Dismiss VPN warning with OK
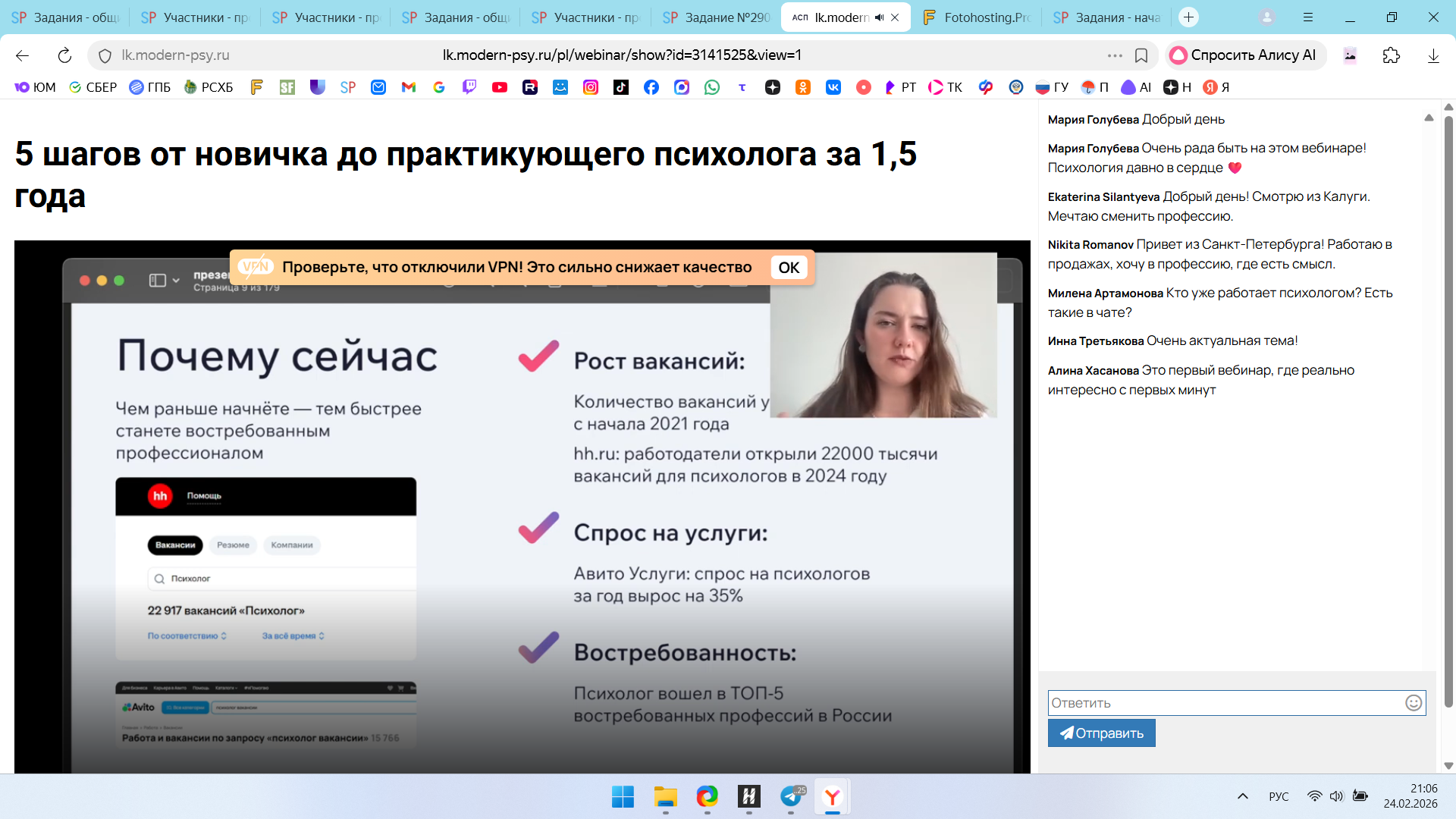Image resolution: width=1456 pixels, height=819 pixels. click(x=789, y=268)
